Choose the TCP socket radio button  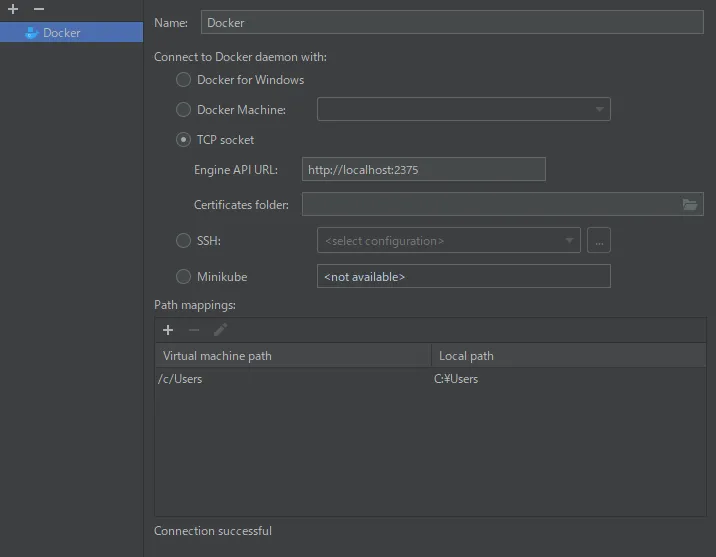[x=183, y=140]
